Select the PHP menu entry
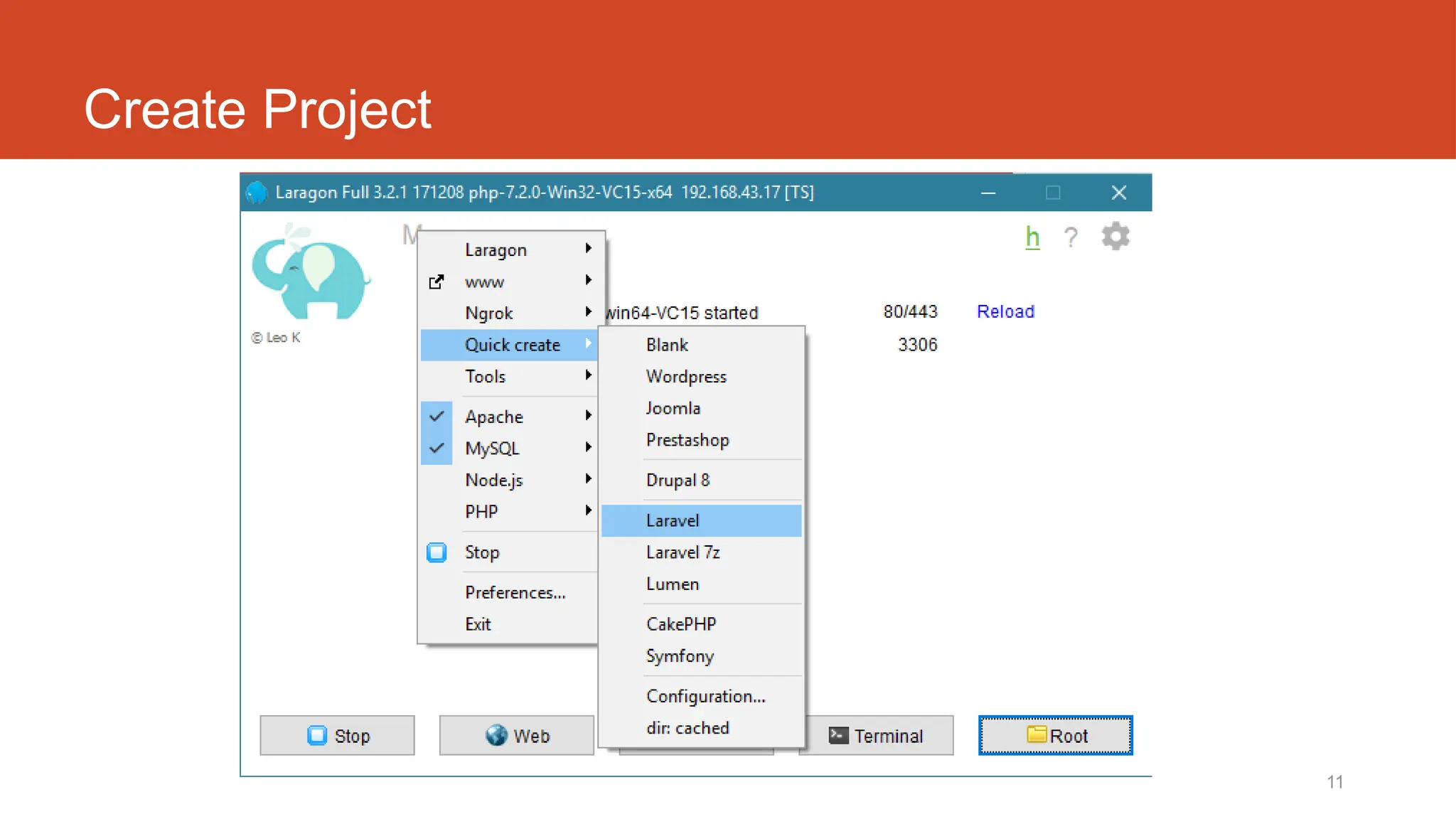The height and width of the screenshot is (819, 1456). [509, 512]
